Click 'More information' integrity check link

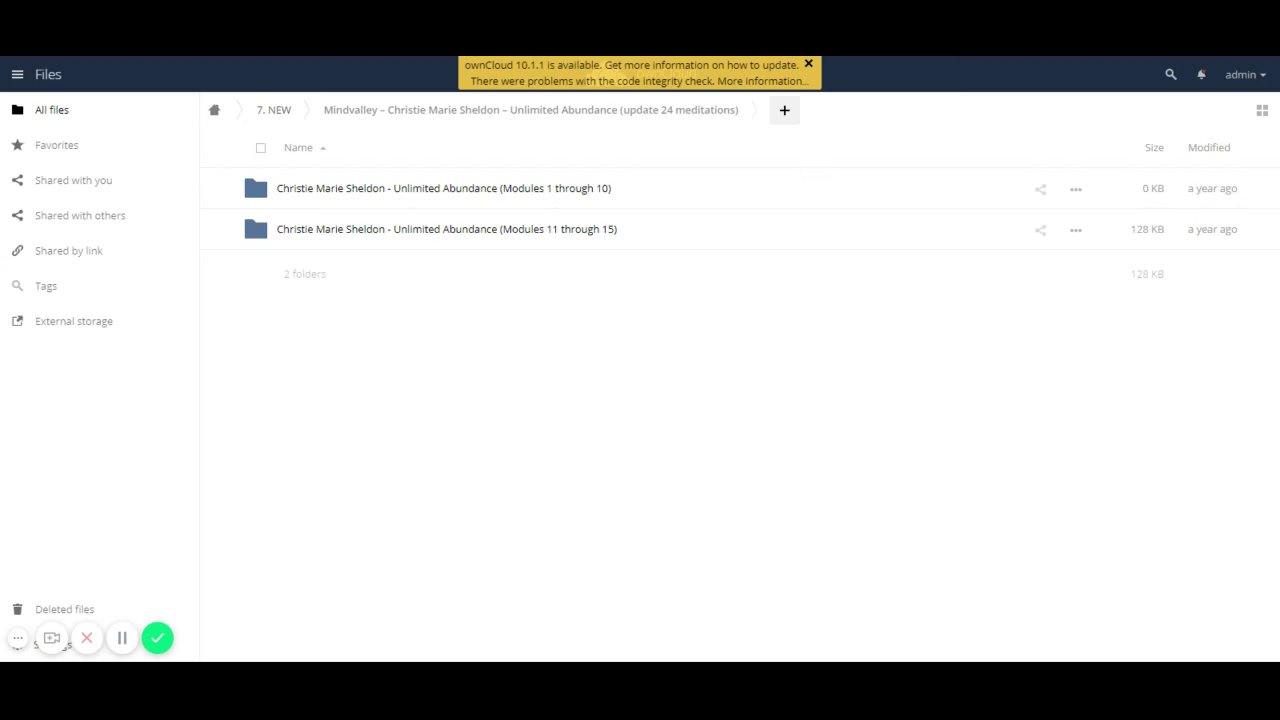tap(763, 81)
